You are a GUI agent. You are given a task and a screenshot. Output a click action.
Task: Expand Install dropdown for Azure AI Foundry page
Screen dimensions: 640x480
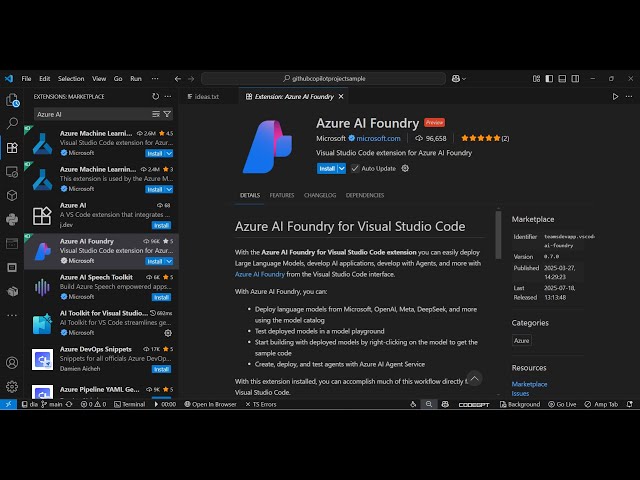(x=342, y=168)
